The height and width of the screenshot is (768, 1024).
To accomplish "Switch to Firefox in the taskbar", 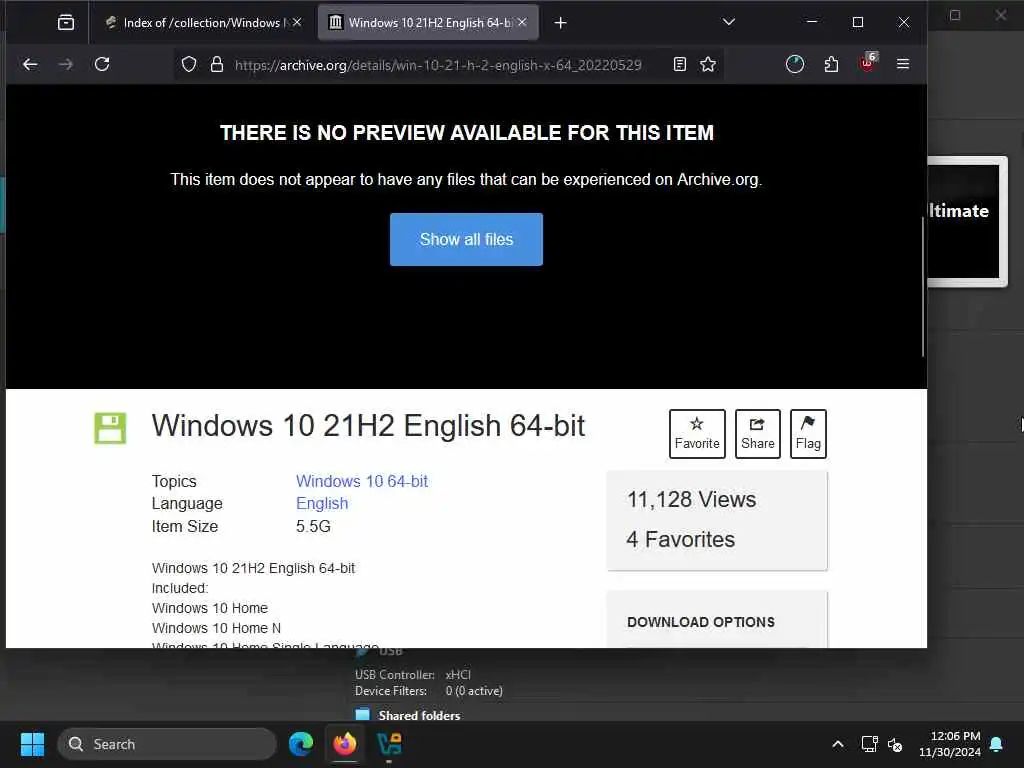I will pos(345,744).
